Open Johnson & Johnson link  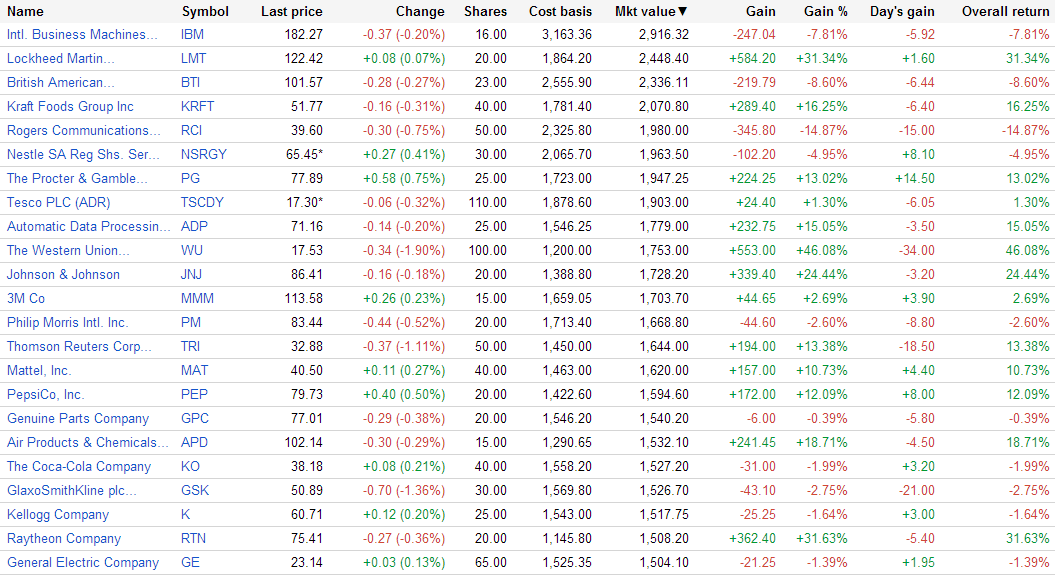(63, 275)
